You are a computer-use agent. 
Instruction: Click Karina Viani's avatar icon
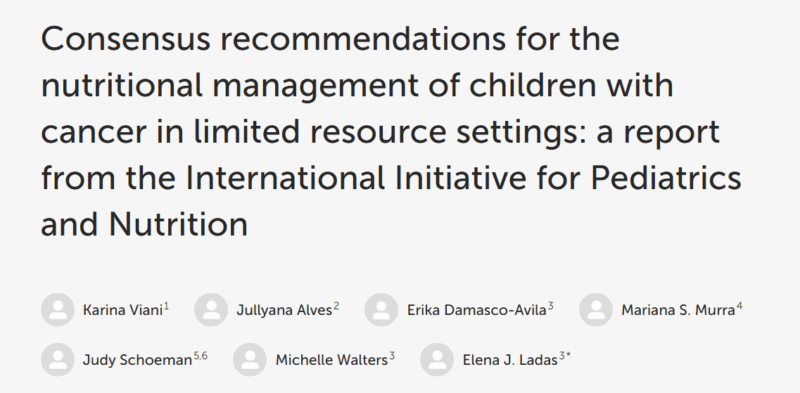(x=58, y=310)
